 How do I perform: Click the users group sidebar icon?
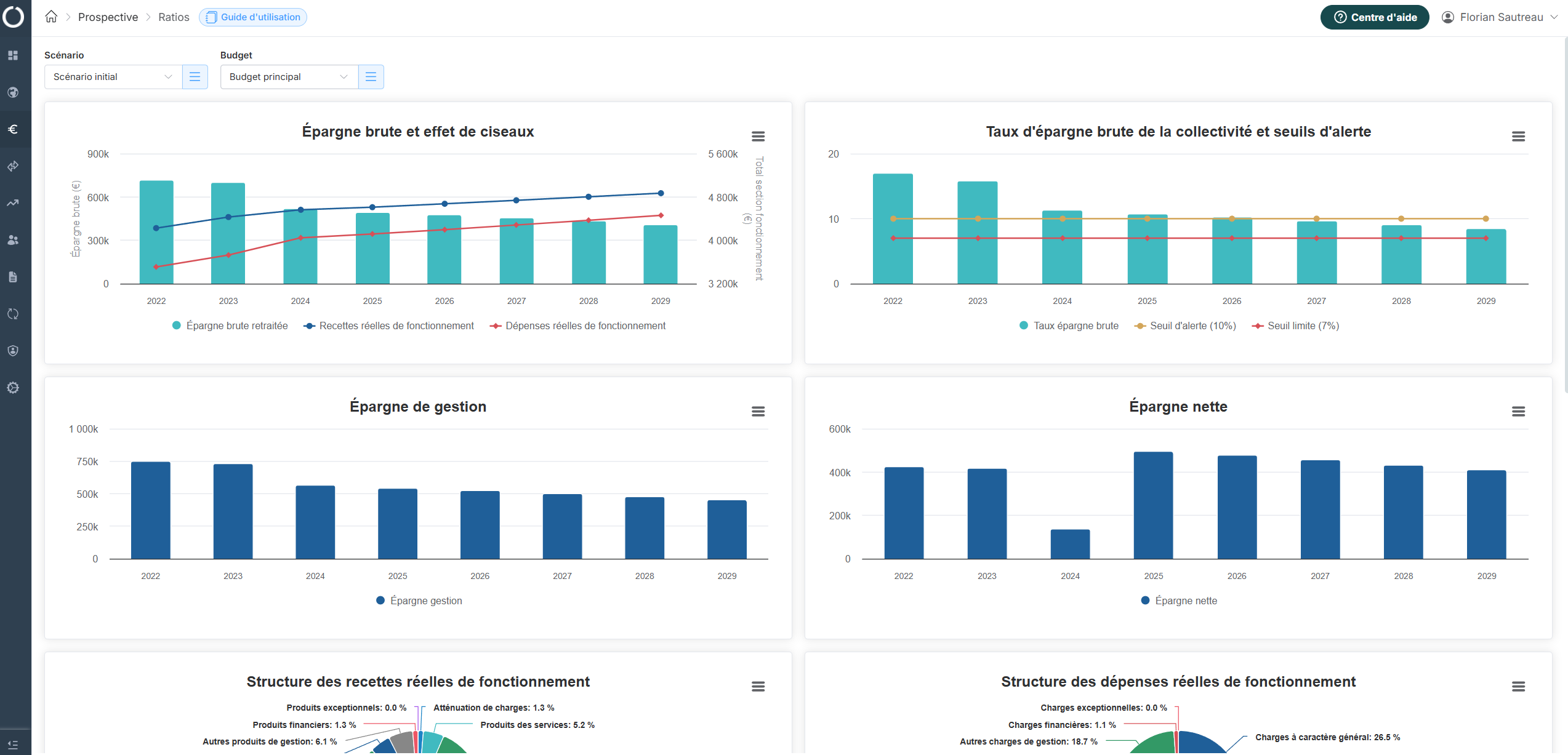tap(13, 240)
